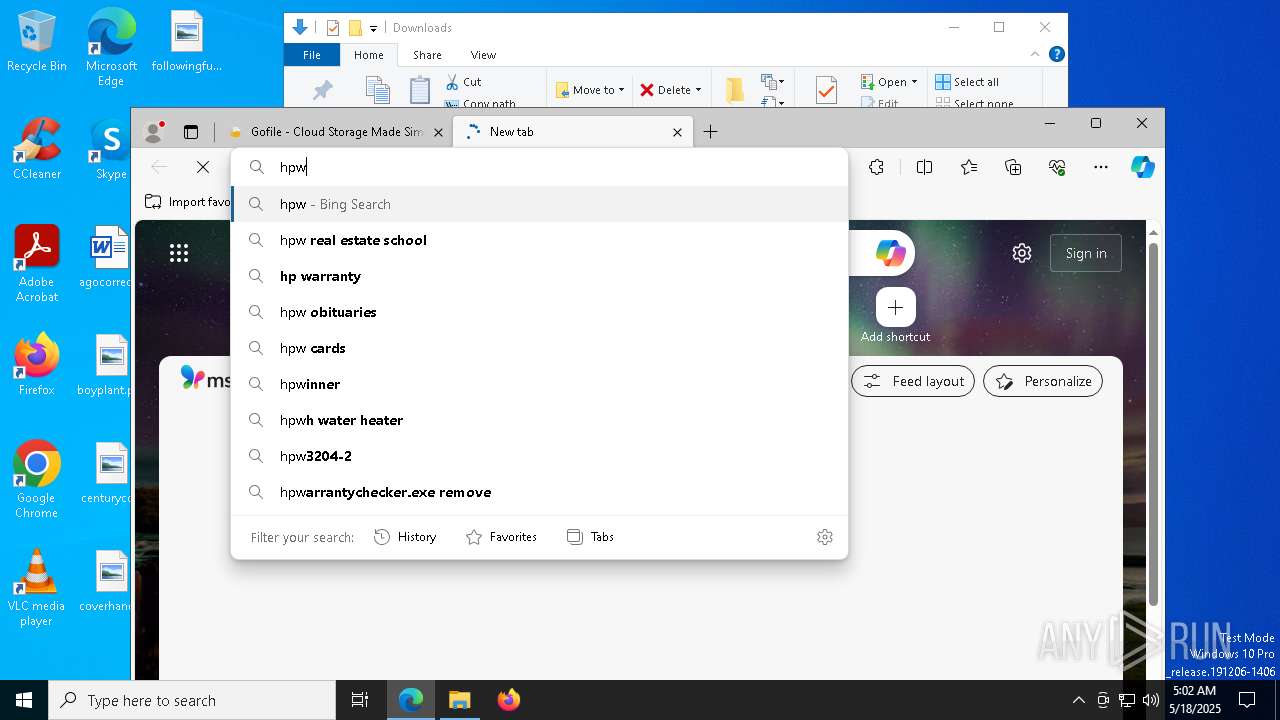Open File Explorer from the taskbar
The height and width of the screenshot is (720, 1280).
pos(459,700)
